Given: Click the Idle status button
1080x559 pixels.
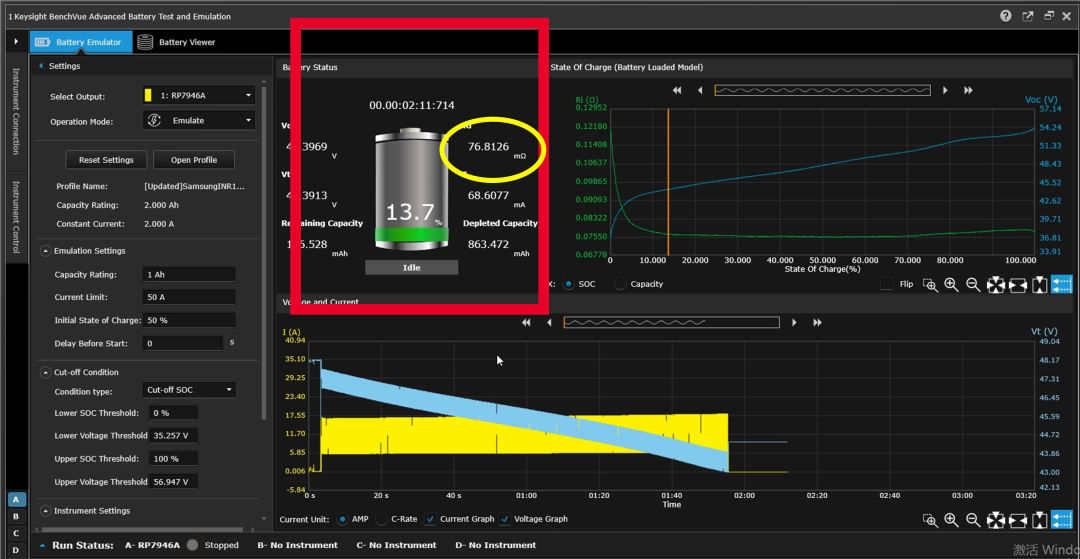Looking at the screenshot, I should pyautogui.click(x=411, y=267).
